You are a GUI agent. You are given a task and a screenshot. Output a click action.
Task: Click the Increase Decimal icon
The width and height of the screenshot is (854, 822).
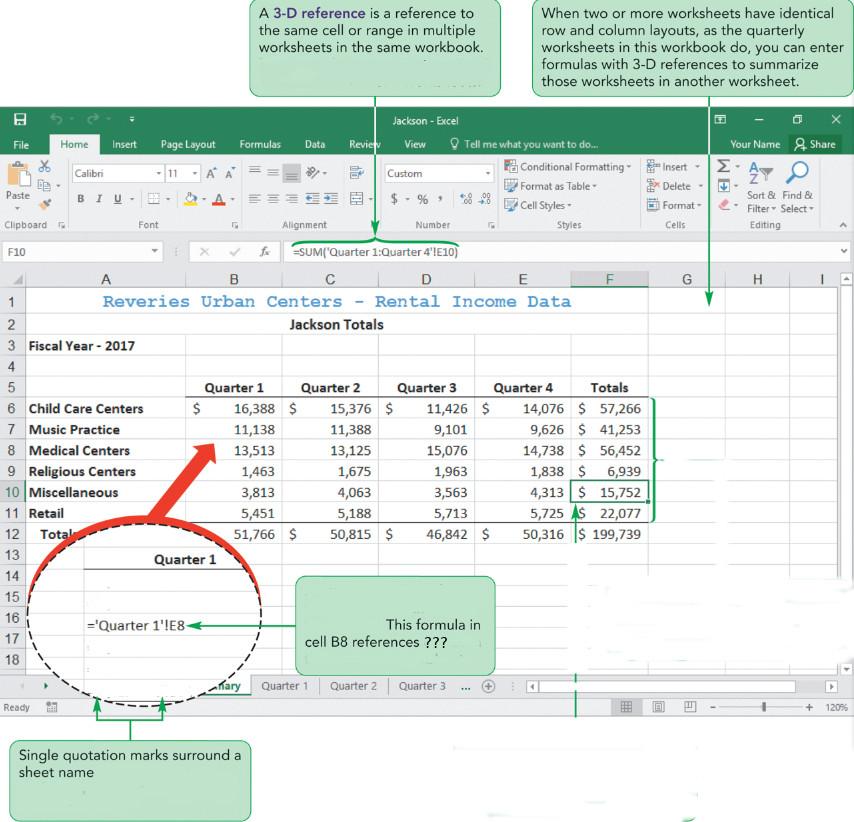465,199
